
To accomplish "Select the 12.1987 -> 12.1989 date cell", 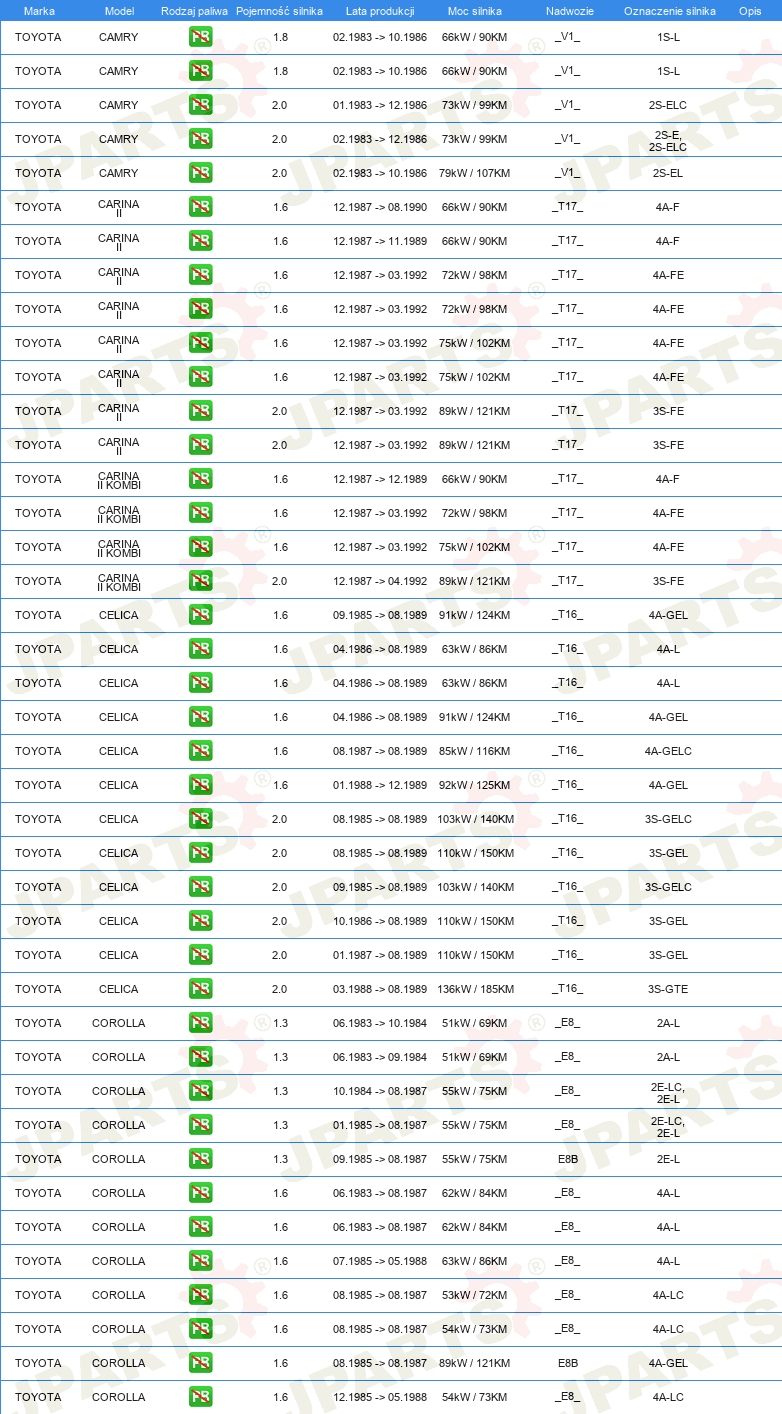I will point(380,479).
